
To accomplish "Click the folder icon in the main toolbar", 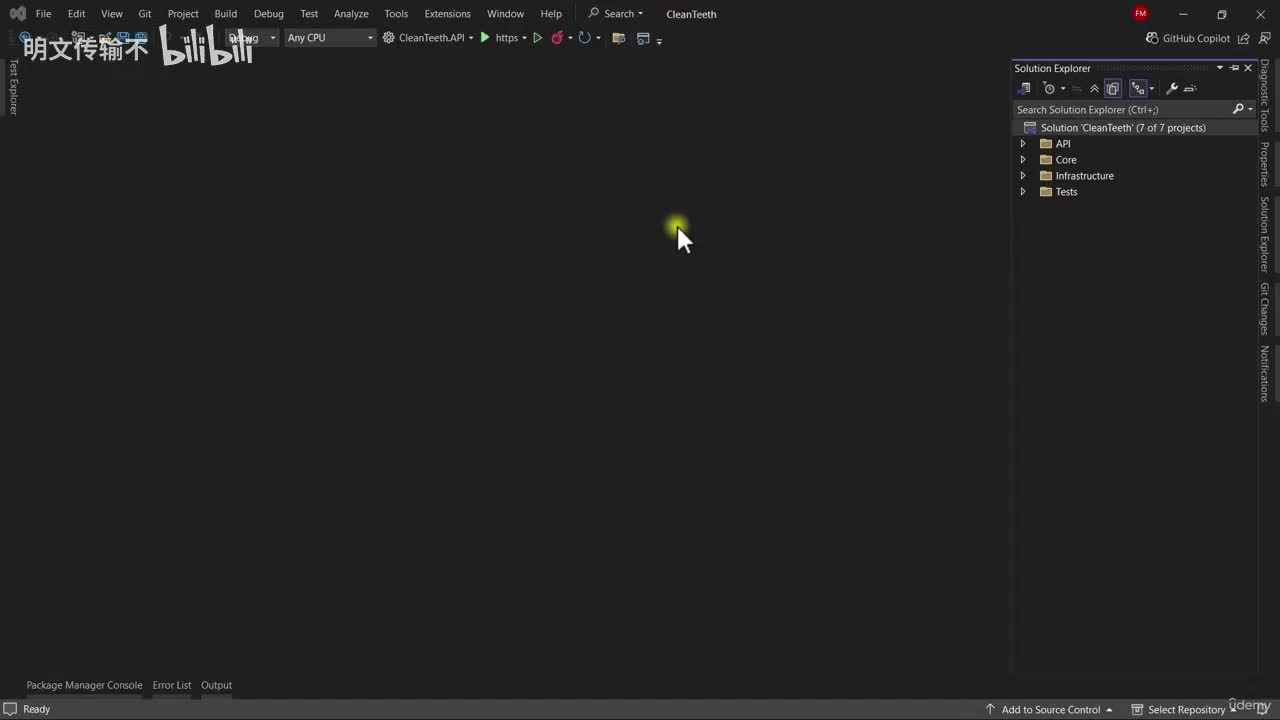I will pyautogui.click(x=619, y=38).
